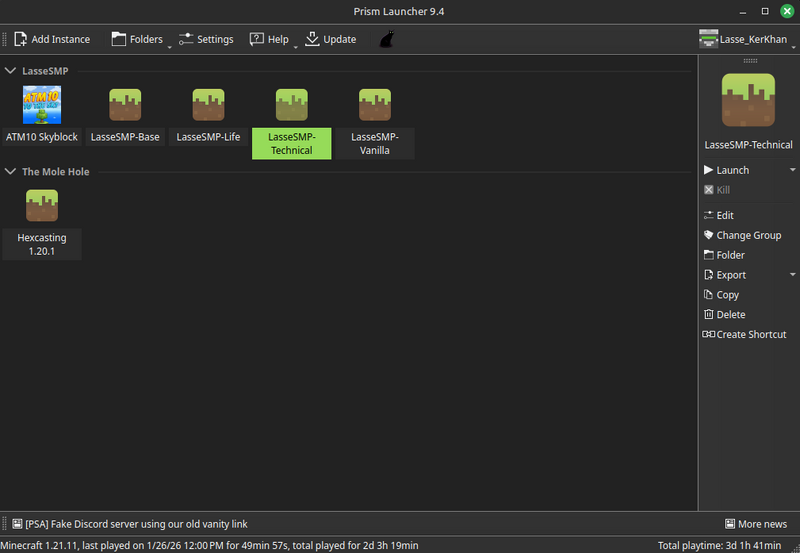Image resolution: width=800 pixels, height=553 pixels.
Task: Click Edit in the instance sidebar
Action: click(x=725, y=215)
